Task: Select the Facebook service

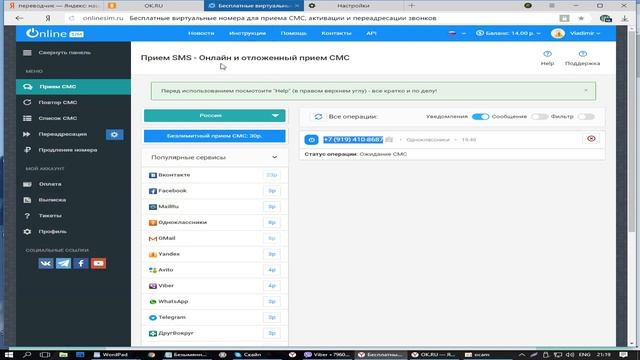Action: pos(215,191)
